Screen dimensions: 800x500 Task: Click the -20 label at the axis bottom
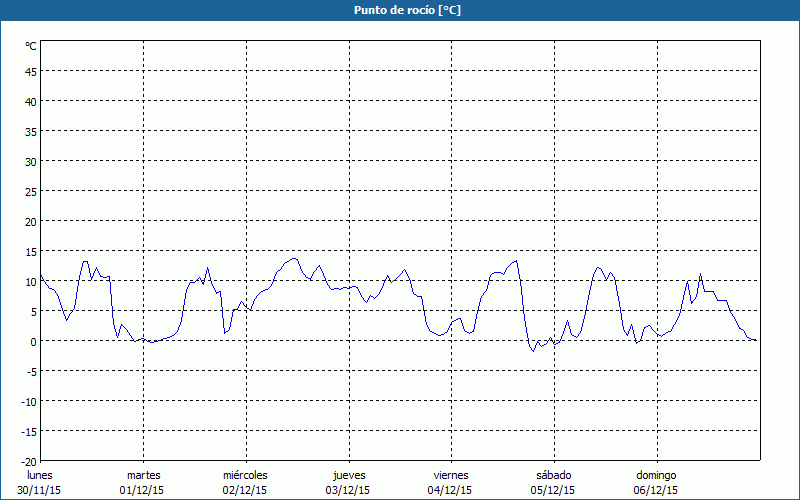point(29,461)
